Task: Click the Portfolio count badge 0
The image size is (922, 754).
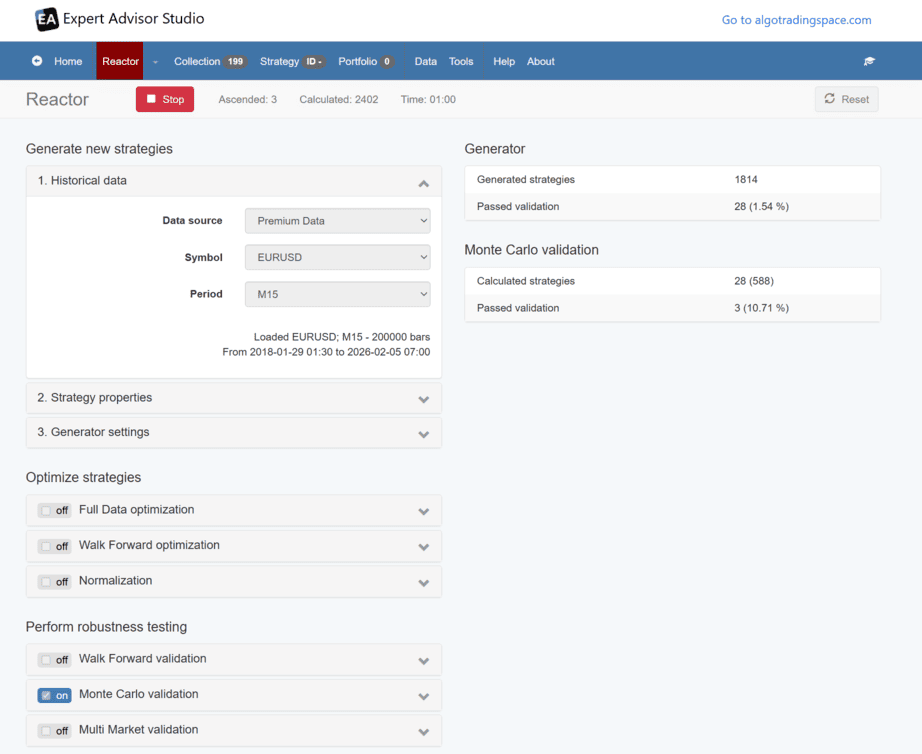Action: [386, 62]
